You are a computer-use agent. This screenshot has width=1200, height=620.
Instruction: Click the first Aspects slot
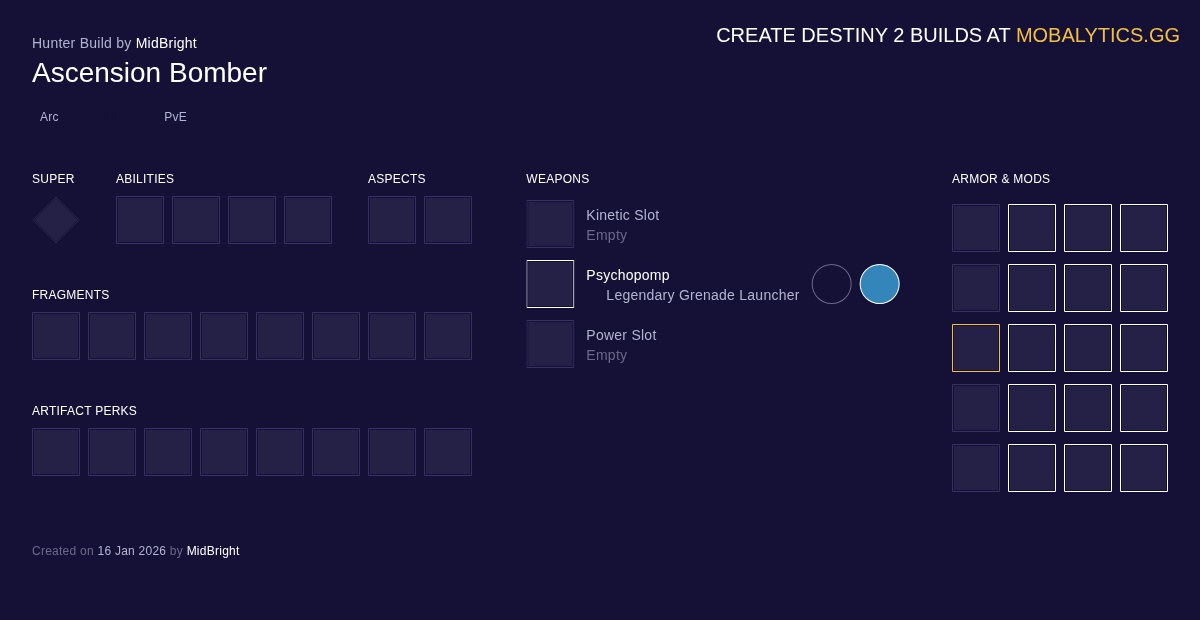pyautogui.click(x=392, y=220)
